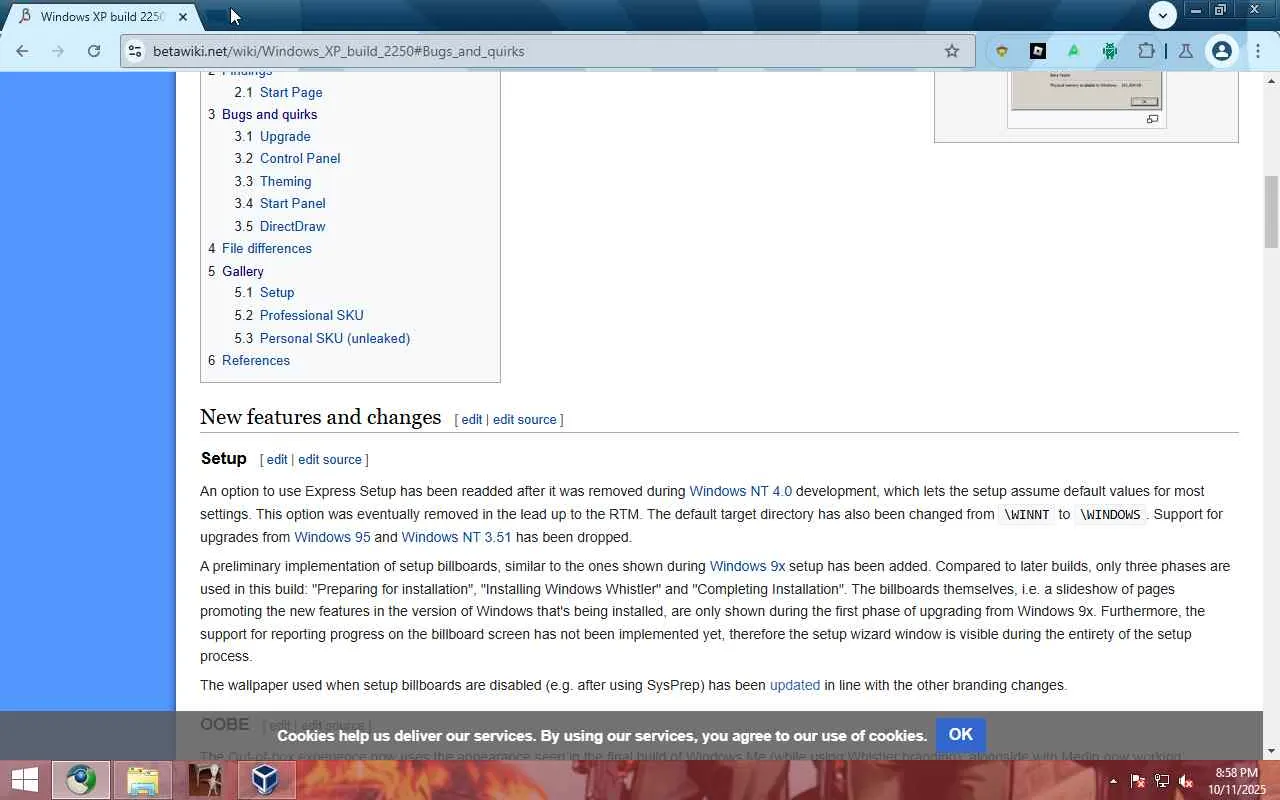Viewport: 1280px width, 800px height.
Task: Select the Windows XP build 2250 tab
Action: click(x=104, y=17)
